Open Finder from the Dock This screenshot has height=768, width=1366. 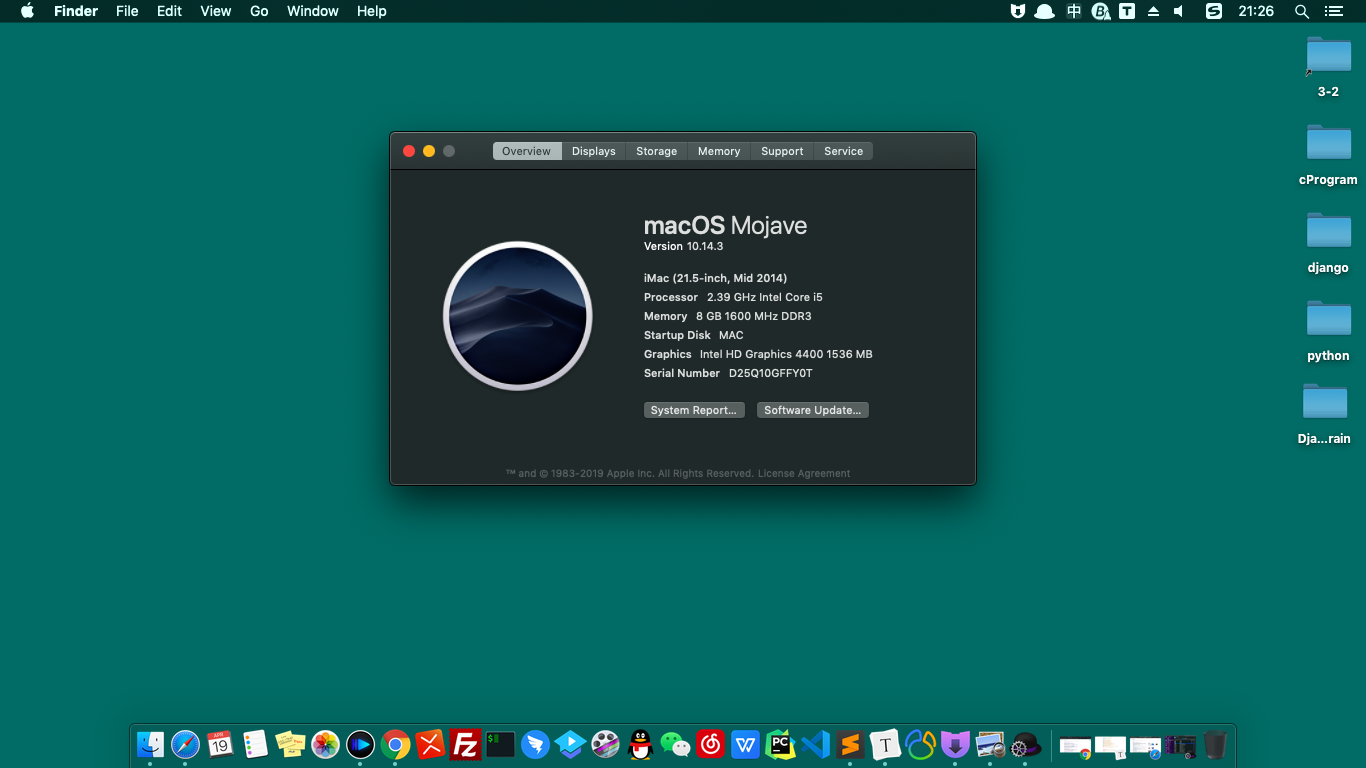(150, 745)
